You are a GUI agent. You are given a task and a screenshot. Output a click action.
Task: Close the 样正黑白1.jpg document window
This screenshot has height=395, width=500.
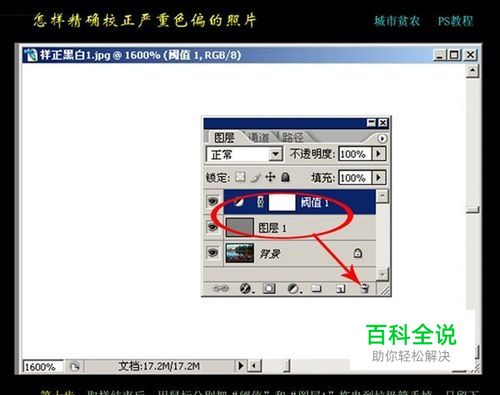pyautogui.click(x=470, y=55)
